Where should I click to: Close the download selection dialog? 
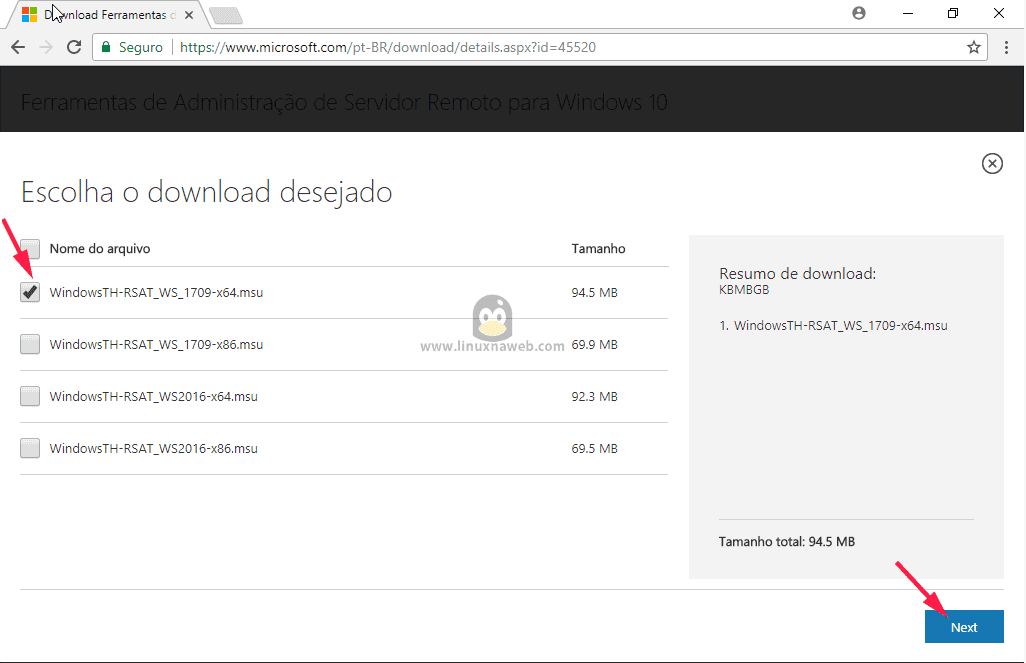coord(991,163)
